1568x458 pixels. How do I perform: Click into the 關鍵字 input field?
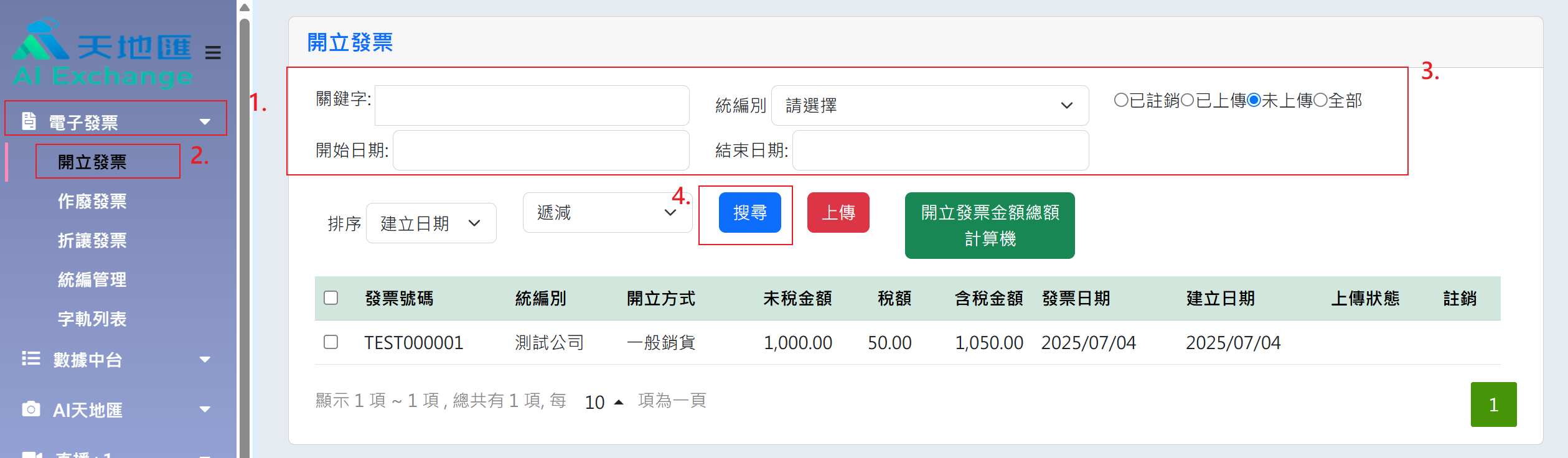click(x=532, y=106)
